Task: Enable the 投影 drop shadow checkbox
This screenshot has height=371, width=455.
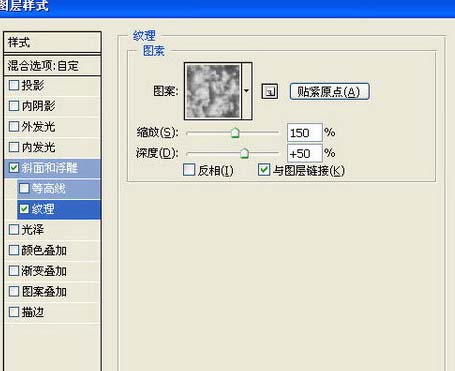Action: (14, 85)
